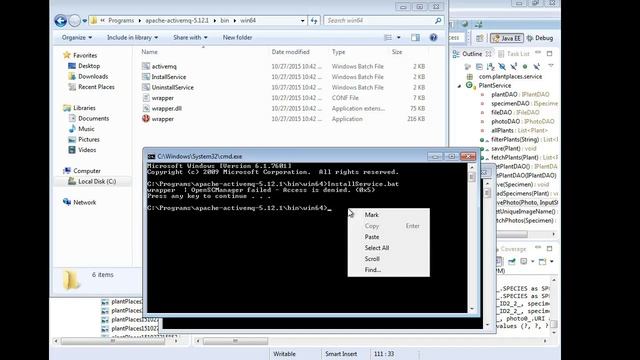Switch to the Debug perspective in Eclipse
640x360 pixels.
pyautogui.click(x=540, y=38)
